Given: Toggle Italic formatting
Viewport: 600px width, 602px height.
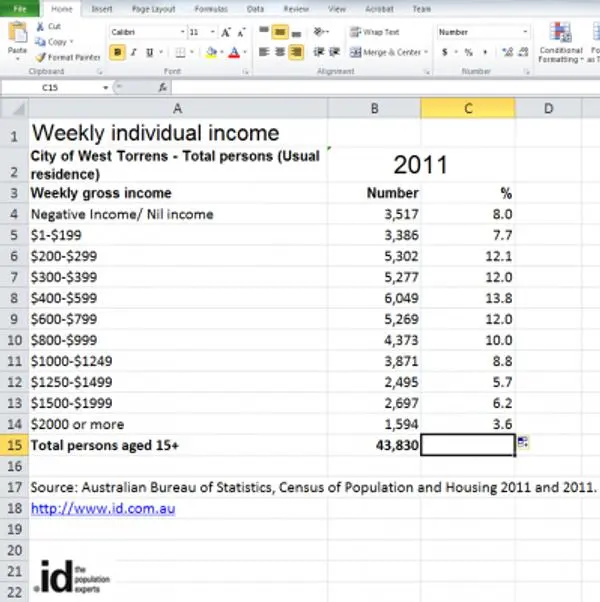Looking at the screenshot, I should point(134,52).
